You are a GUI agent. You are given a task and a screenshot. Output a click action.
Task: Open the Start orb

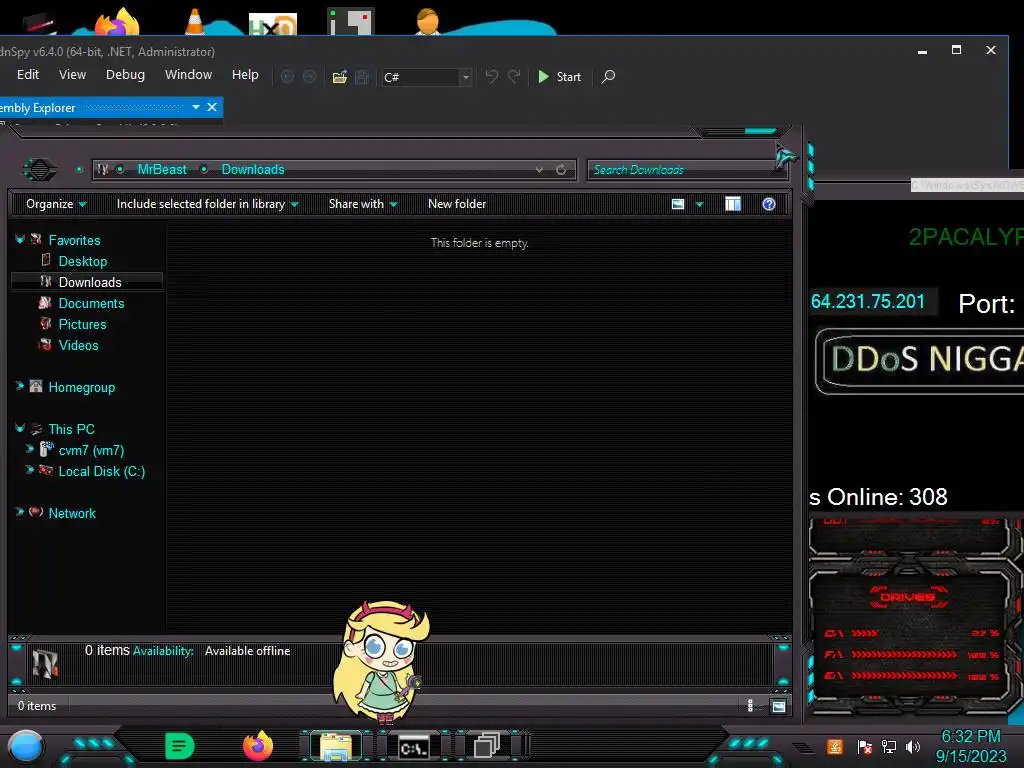click(26, 747)
